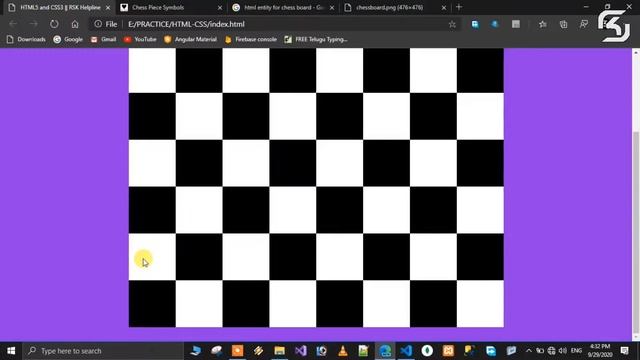Click the ENG language indicator
This screenshot has width=640, height=360.
pyautogui.click(x=576, y=351)
